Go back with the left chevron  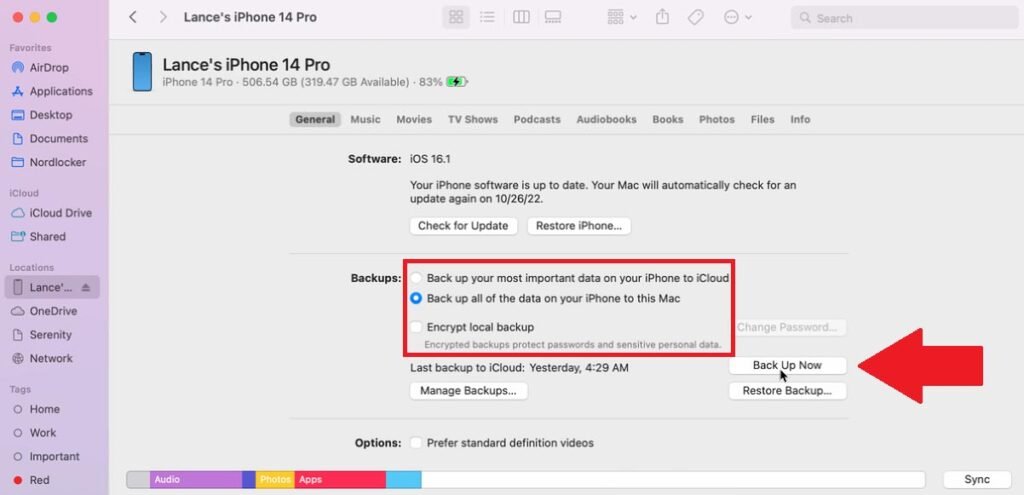point(133,17)
